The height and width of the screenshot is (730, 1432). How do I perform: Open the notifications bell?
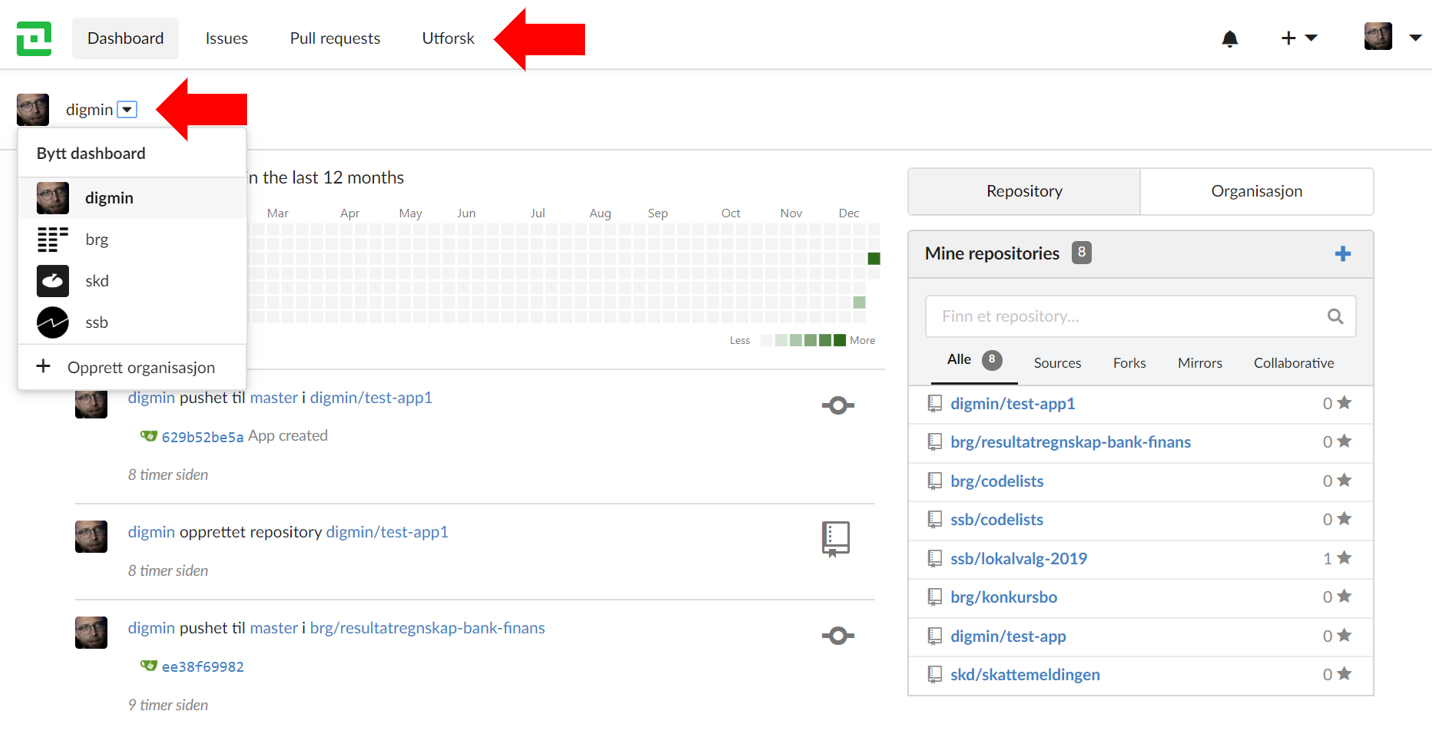pos(1230,39)
